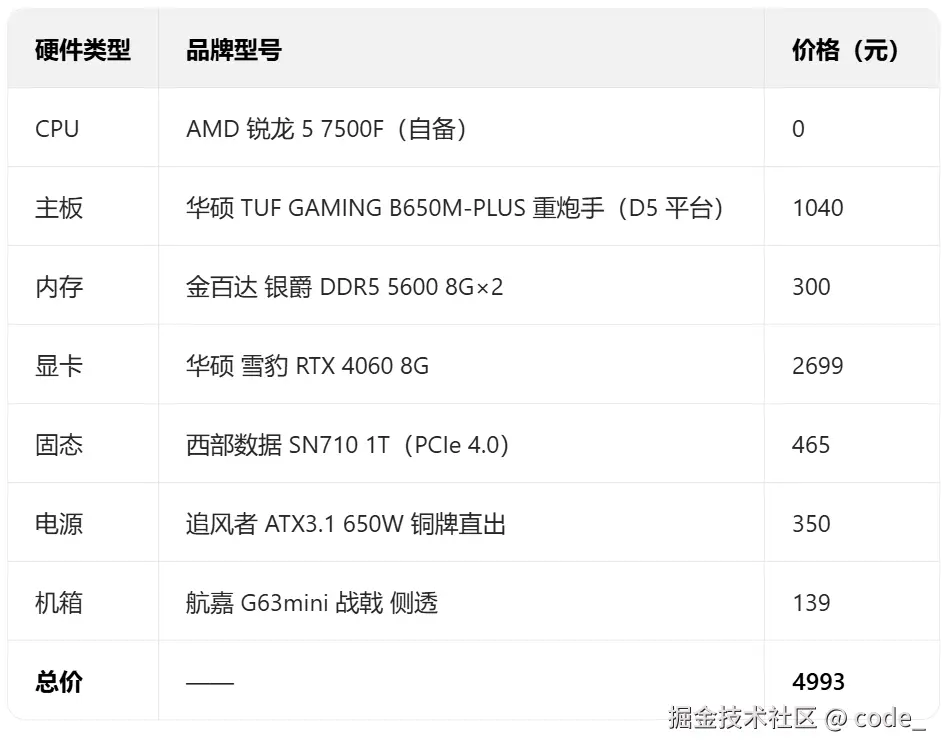Select the 华硕 雪豹 RTX 4060 cell

pos(307,366)
